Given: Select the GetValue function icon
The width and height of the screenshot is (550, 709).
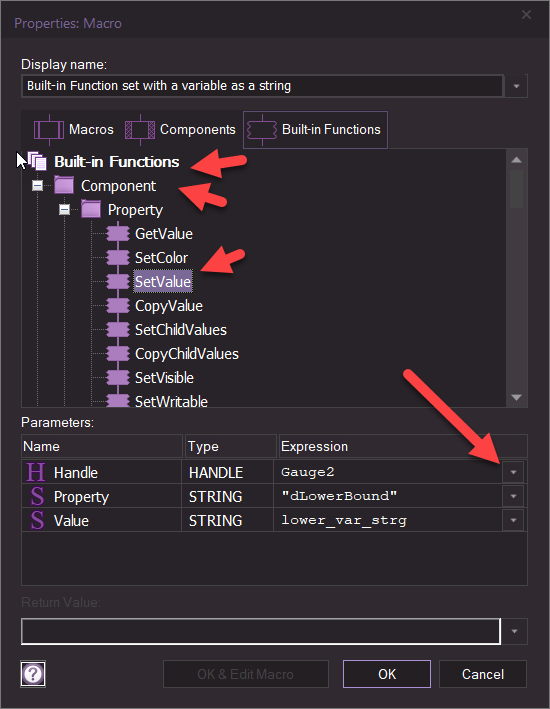Looking at the screenshot, I should pyautogui.click(x=118, y=234).
